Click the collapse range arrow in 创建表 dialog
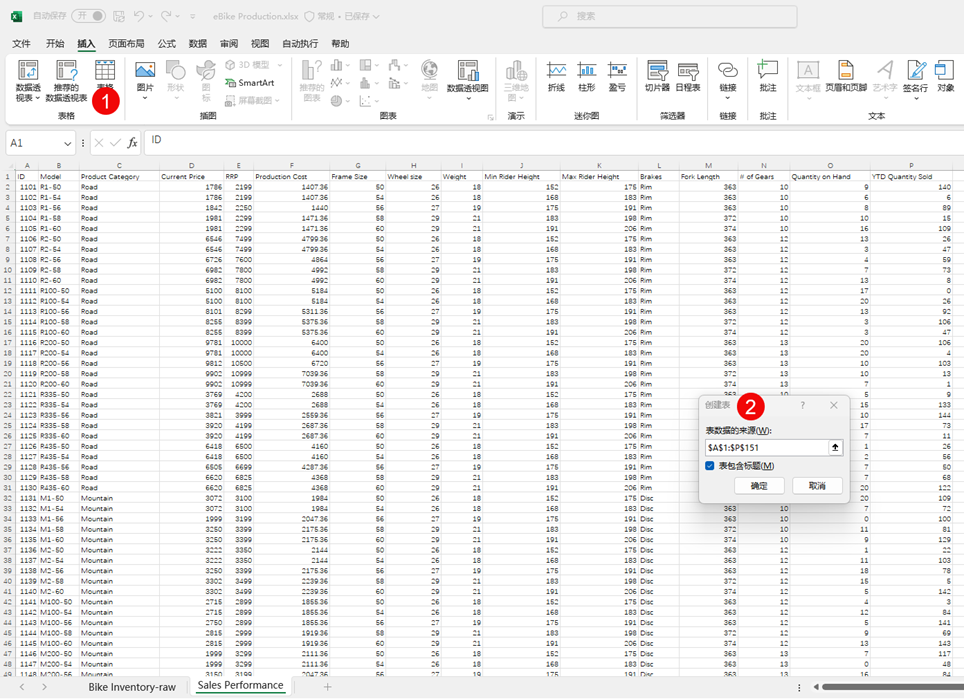 [x=835, y=448]
